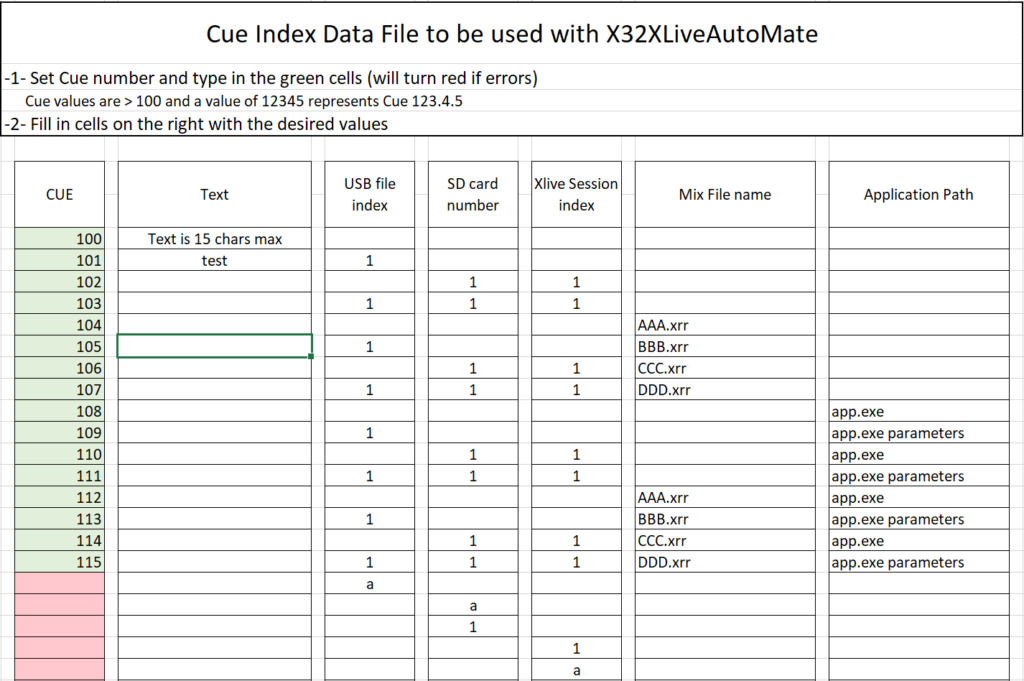
Task: Select app.exe in row 108
Action: click(919, 411)
